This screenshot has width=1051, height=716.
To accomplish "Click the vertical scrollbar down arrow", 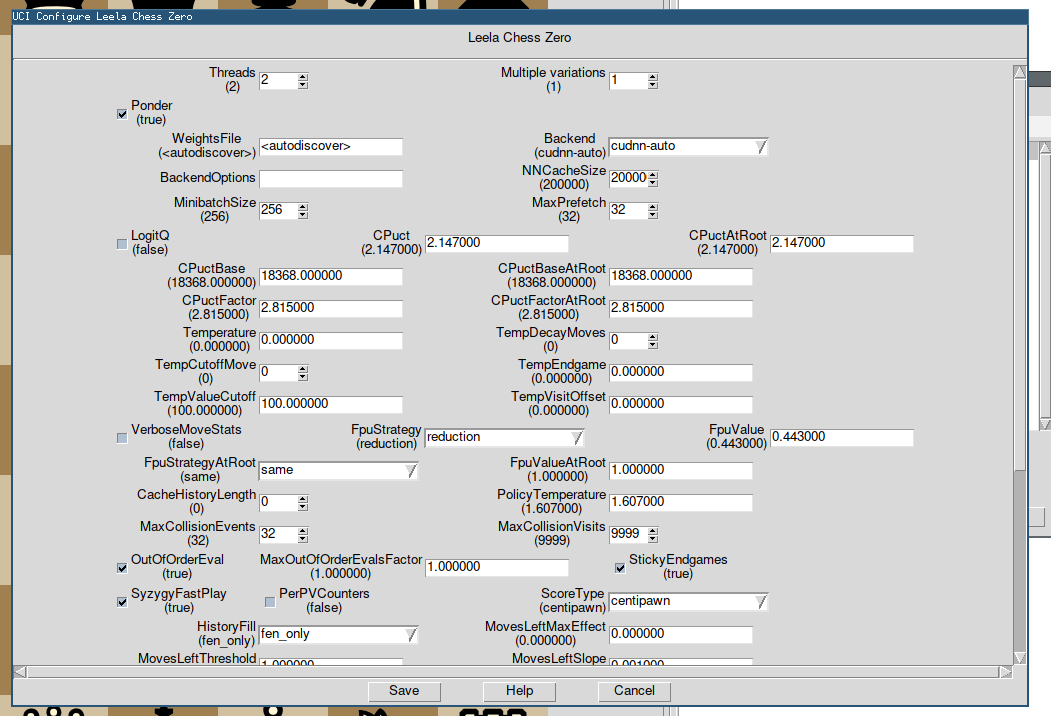I will (1019, 657).
